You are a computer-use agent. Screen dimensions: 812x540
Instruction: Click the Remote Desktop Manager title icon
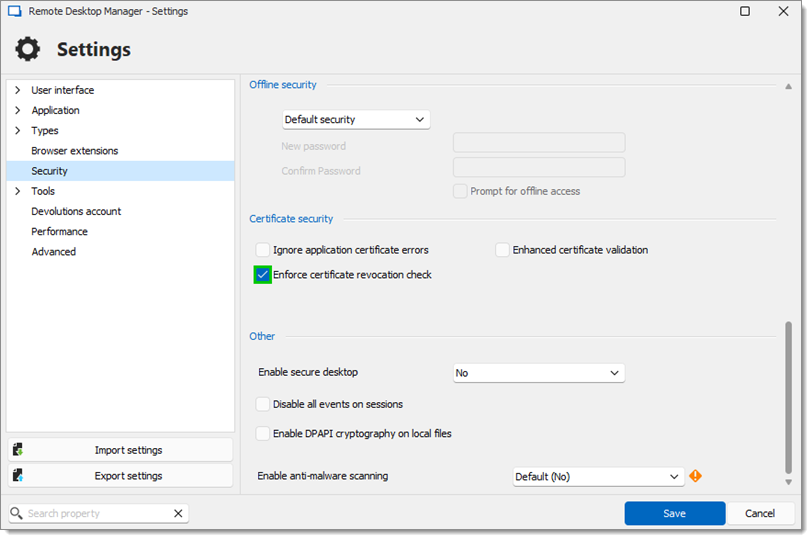point(14,11)
